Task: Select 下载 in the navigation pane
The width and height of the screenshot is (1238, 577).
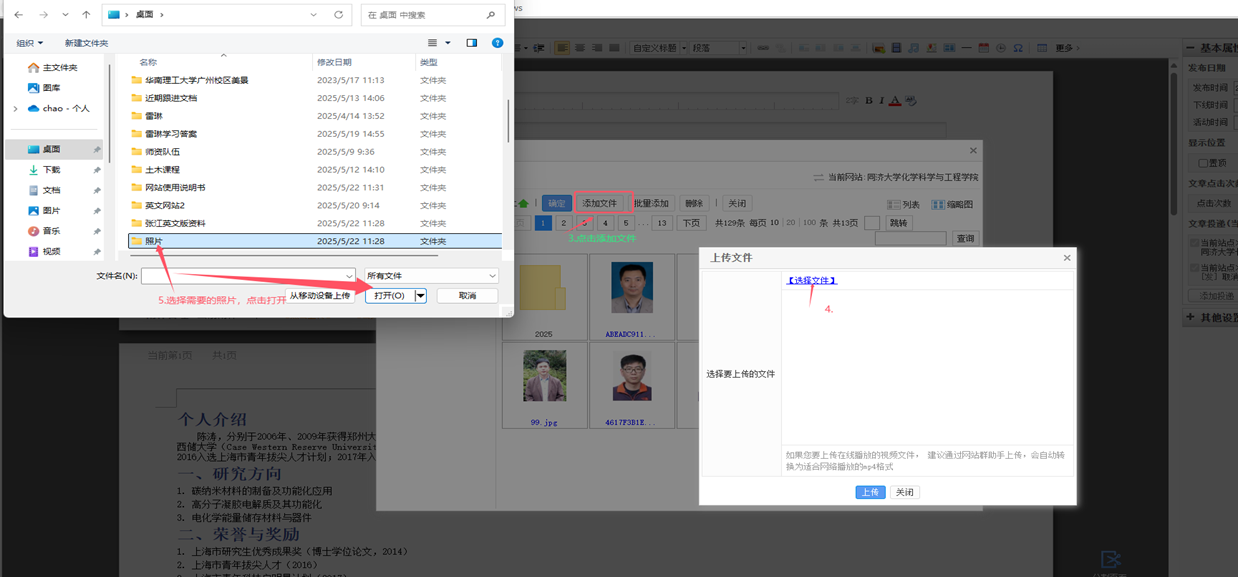Action: [51, 170]
